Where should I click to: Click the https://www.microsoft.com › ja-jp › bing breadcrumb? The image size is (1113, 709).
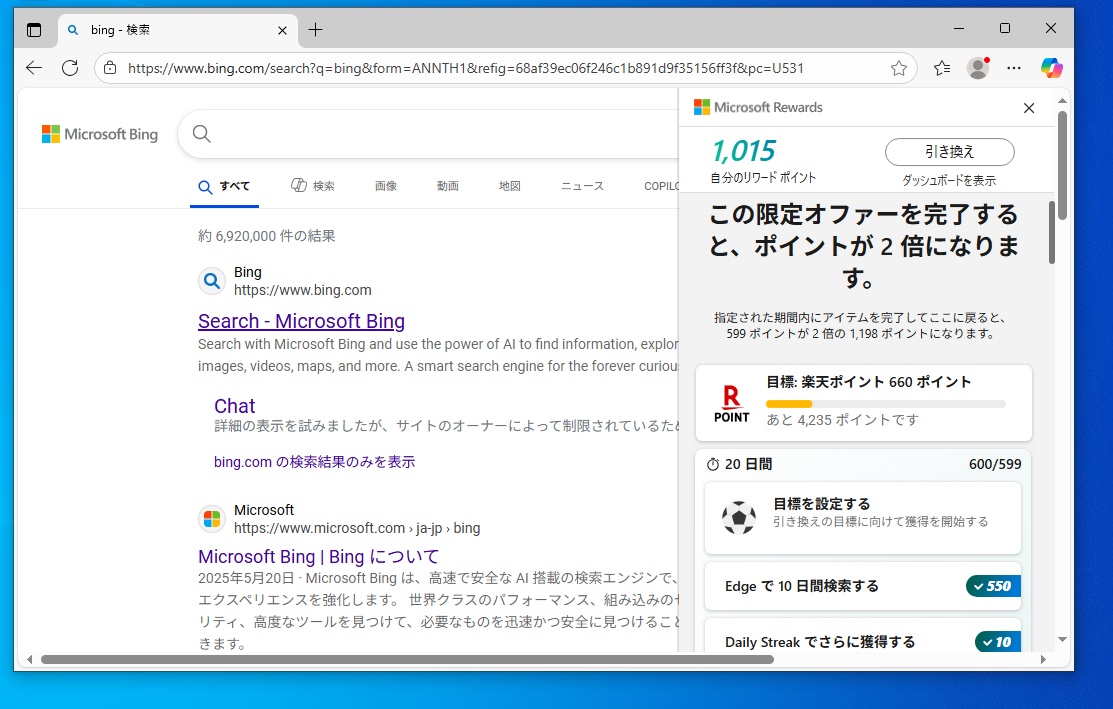(x=357, y=528)
